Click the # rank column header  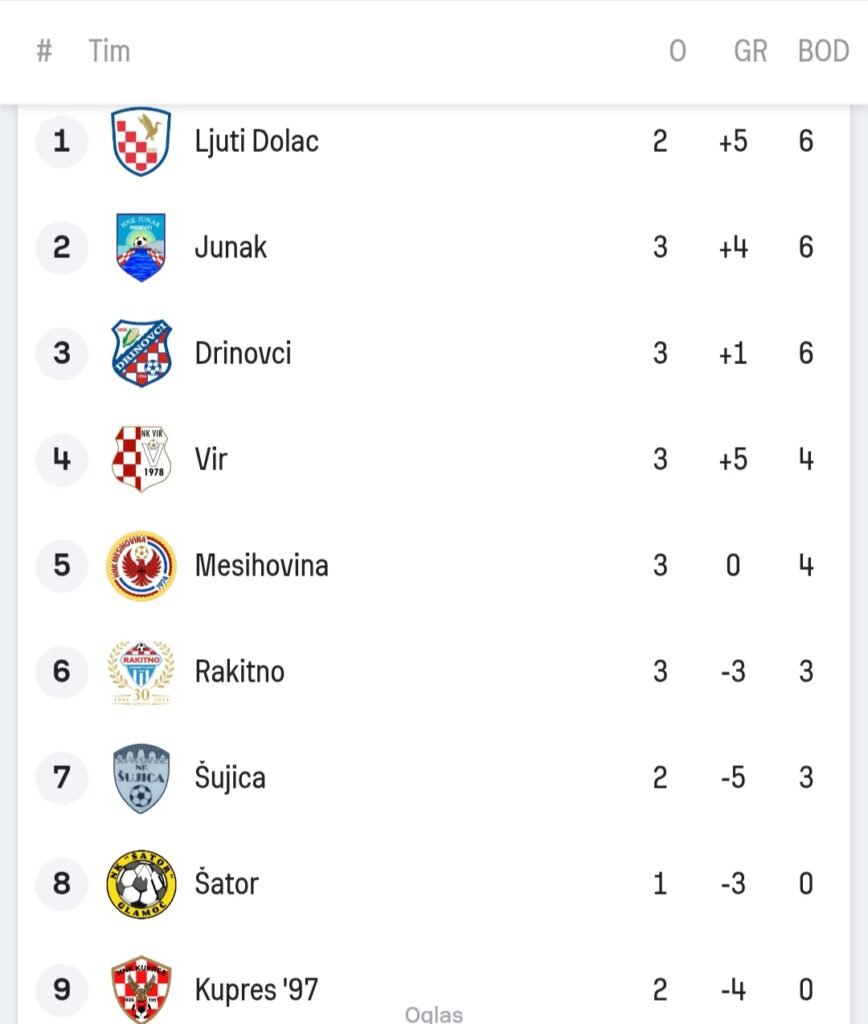[x=44, y=51]
